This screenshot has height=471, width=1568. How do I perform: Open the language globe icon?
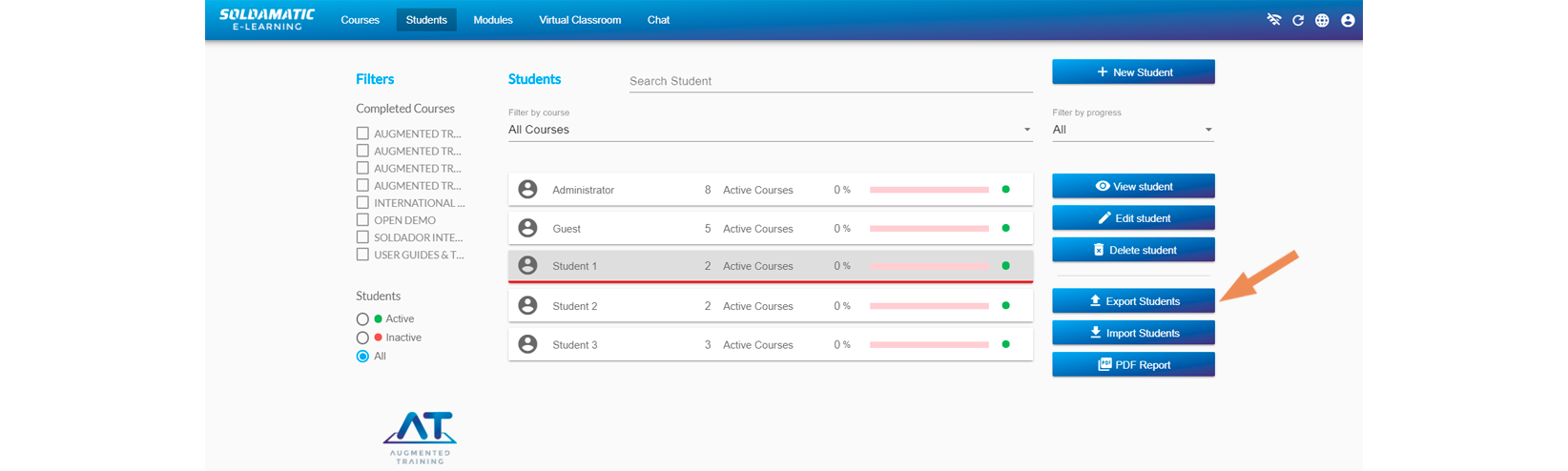[x=1322, y=20]
